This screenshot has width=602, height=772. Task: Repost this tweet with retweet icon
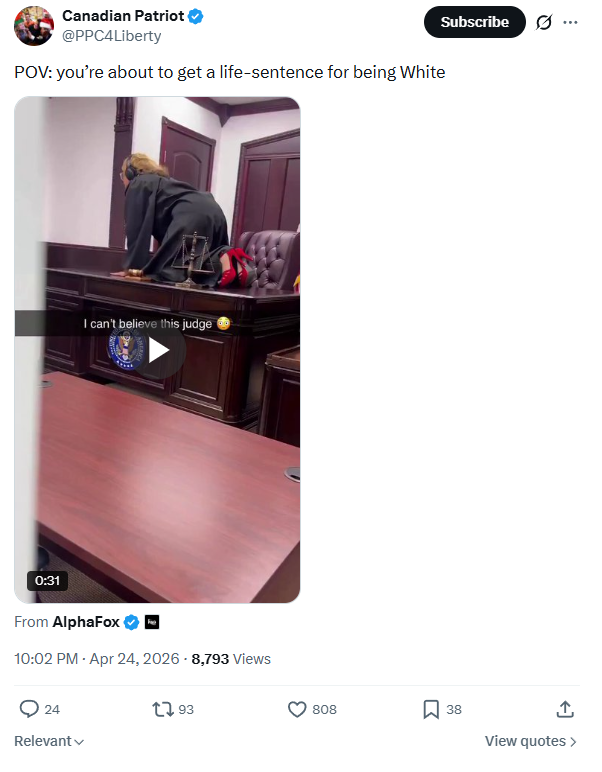coord(162,709)
